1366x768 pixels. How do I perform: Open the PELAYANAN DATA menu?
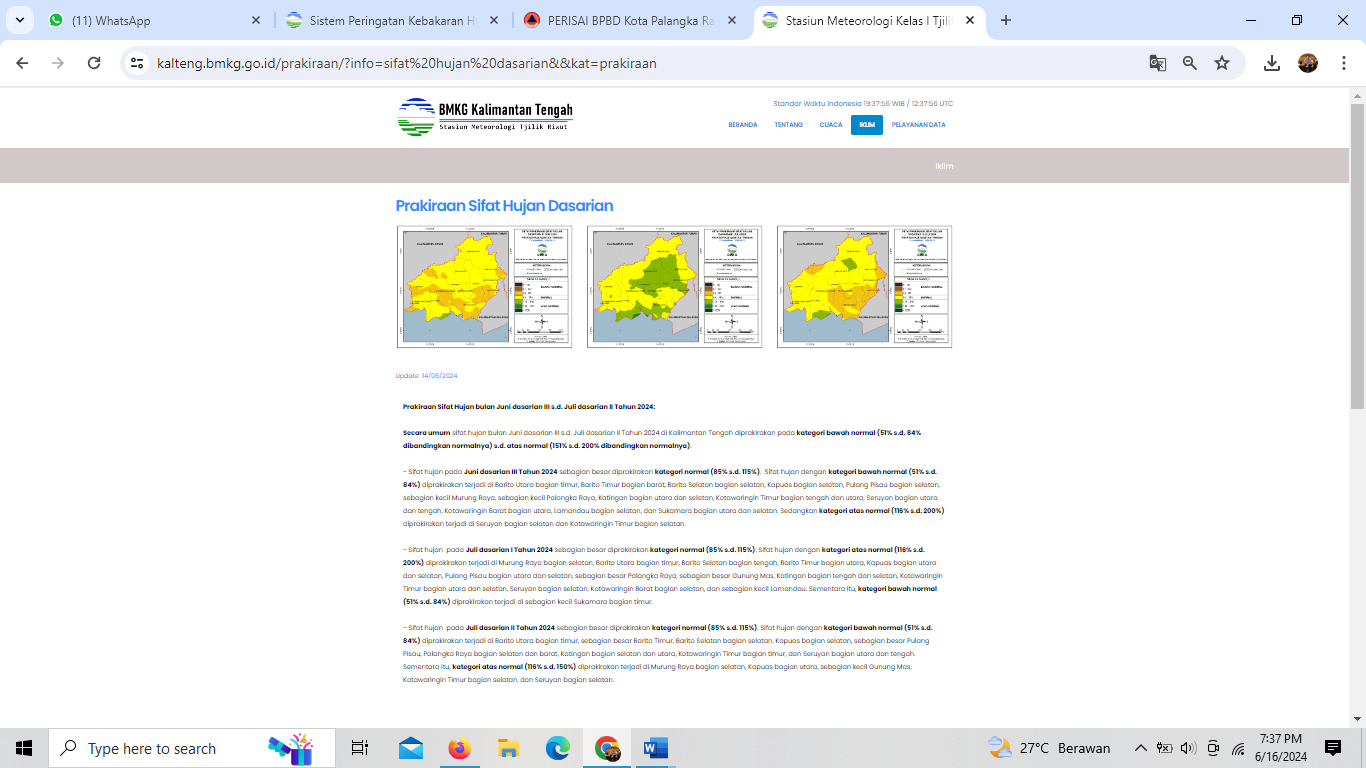[x=919, y=125]
